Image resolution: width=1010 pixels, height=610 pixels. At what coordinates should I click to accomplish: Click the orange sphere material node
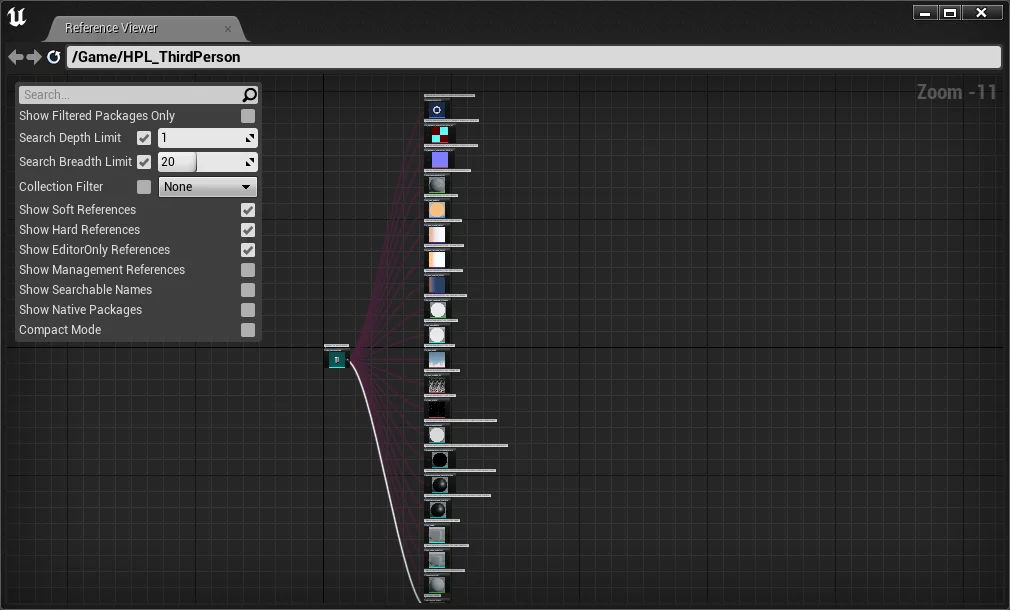pos(437,210)
